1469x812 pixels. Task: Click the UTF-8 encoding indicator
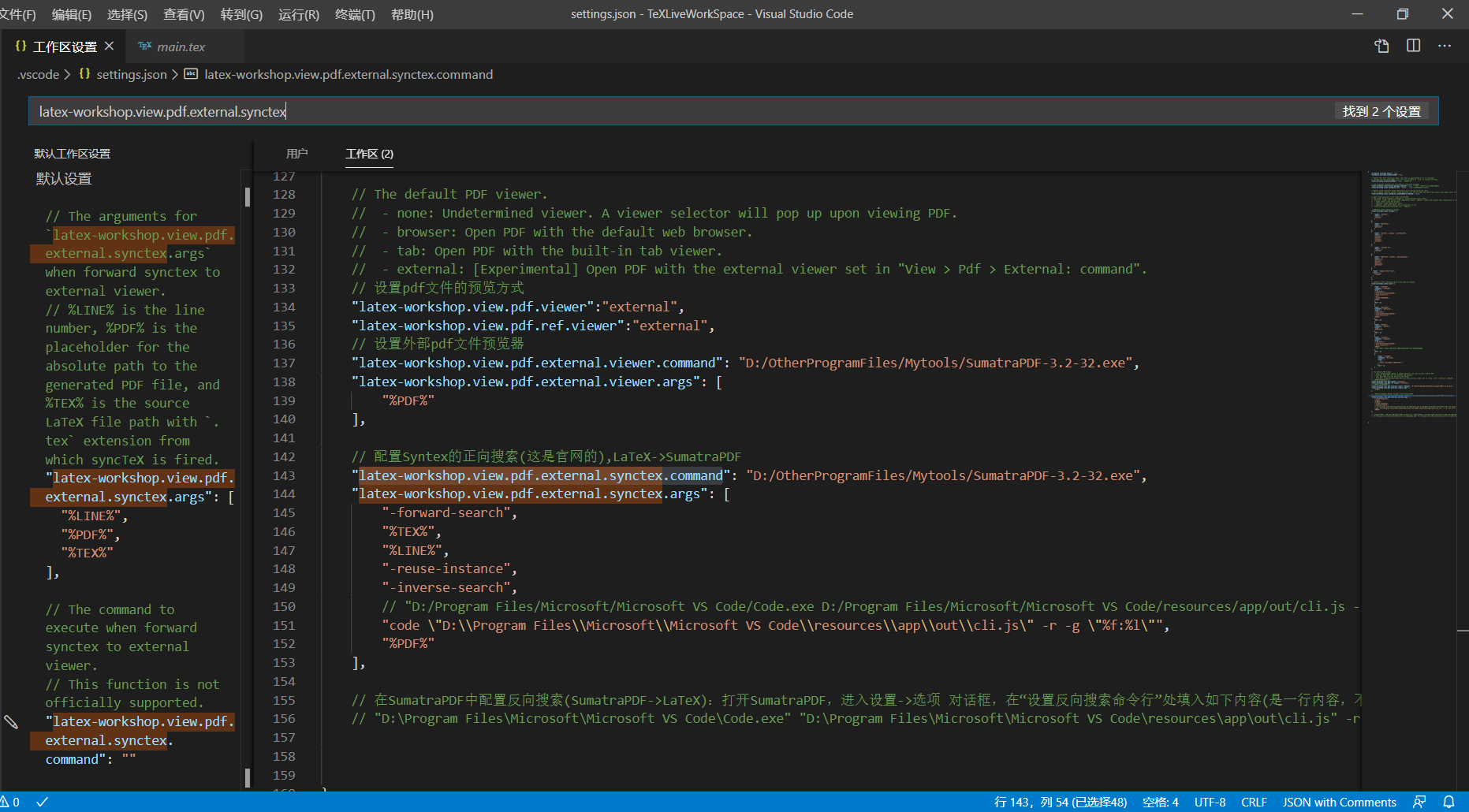tap(1210, 802)
